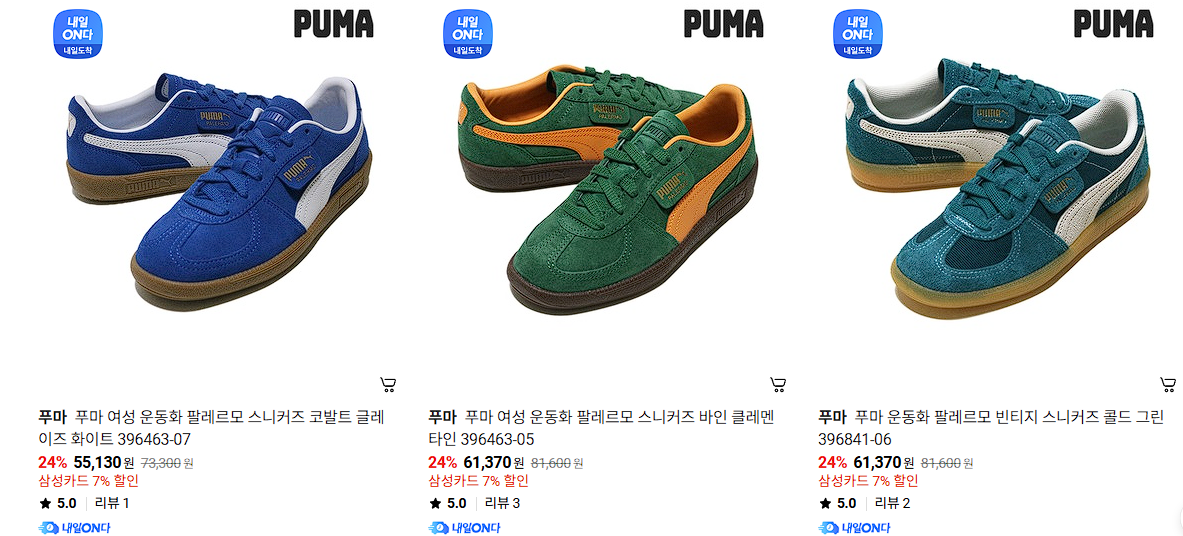The height and width of the screenshot is (536, 1183).
Task: View 리뷰 2 for the cold green sneakers
Action: (893, 504)
